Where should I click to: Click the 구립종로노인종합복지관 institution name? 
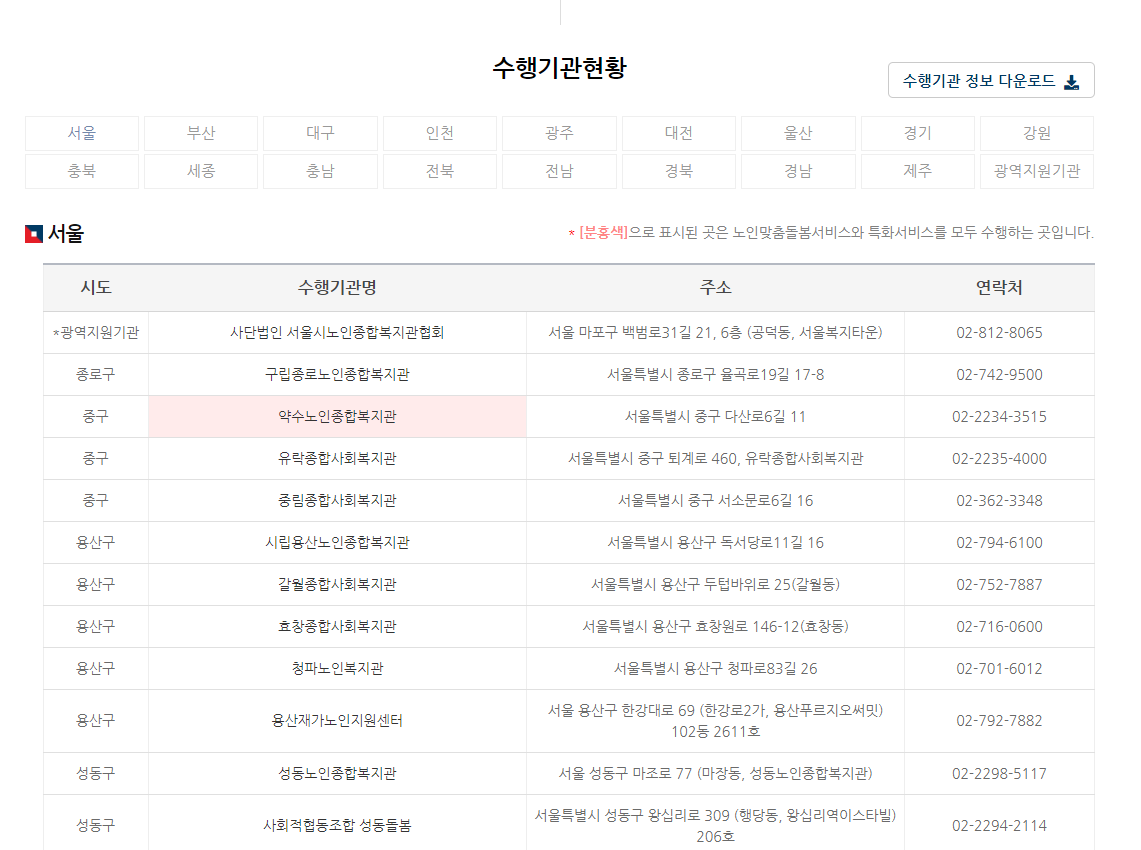tap(337, 374)
